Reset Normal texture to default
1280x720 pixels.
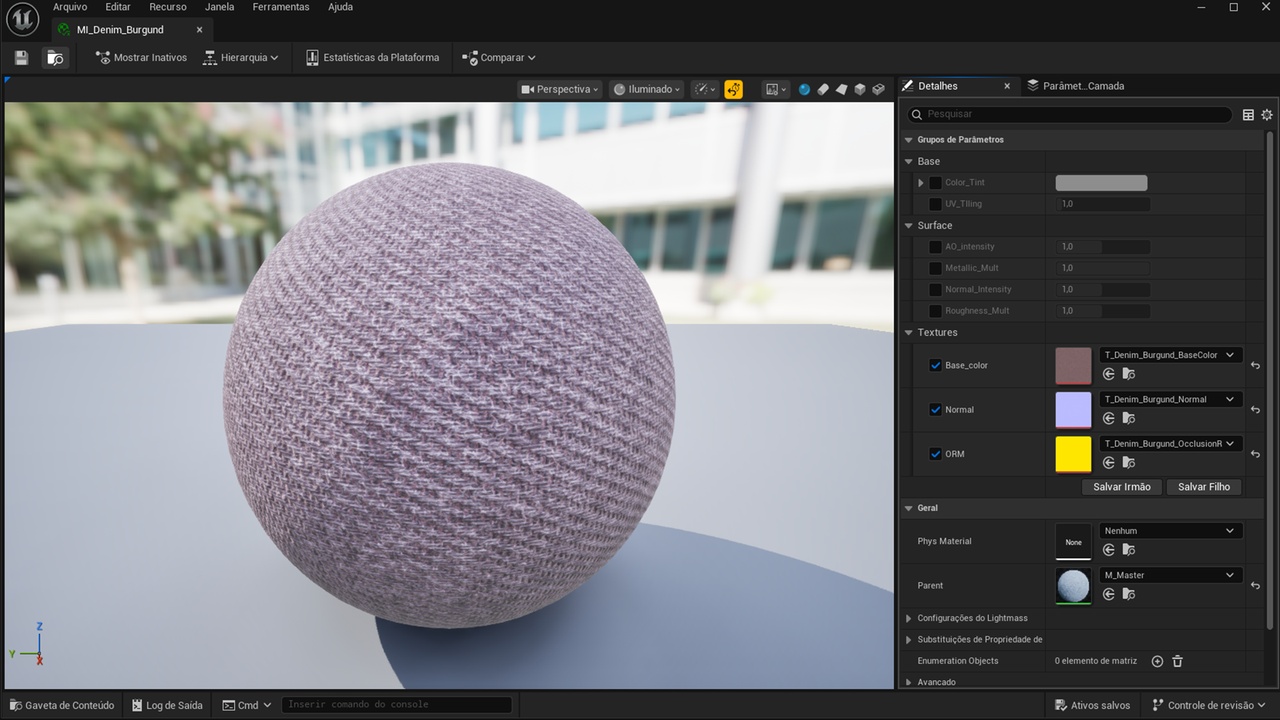(1255, 410)
